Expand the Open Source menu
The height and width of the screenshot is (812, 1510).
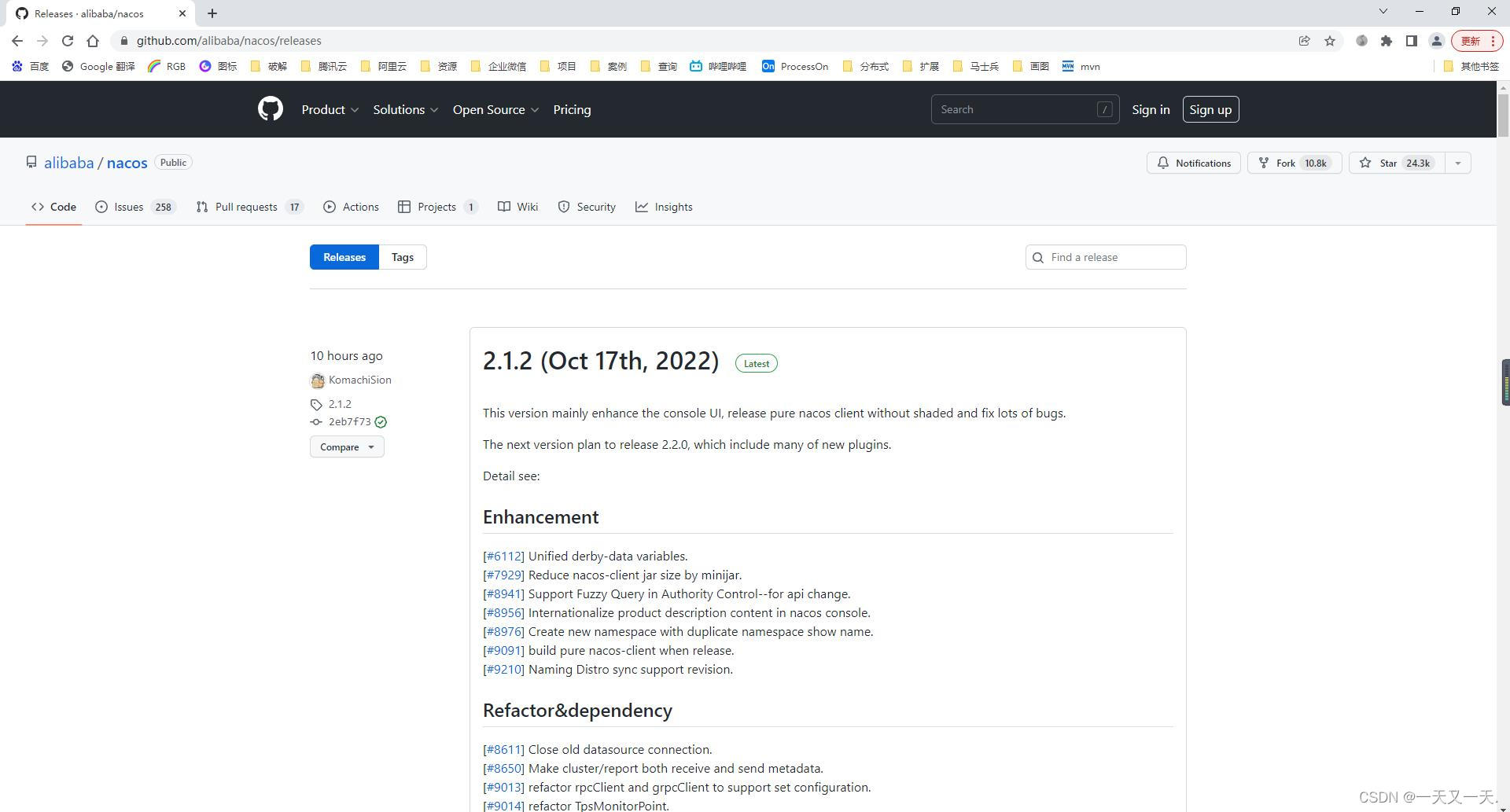(x=495, y=109)
